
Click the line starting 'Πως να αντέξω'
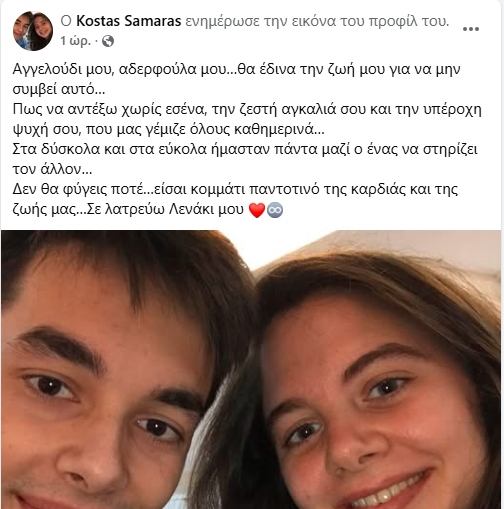247,109
